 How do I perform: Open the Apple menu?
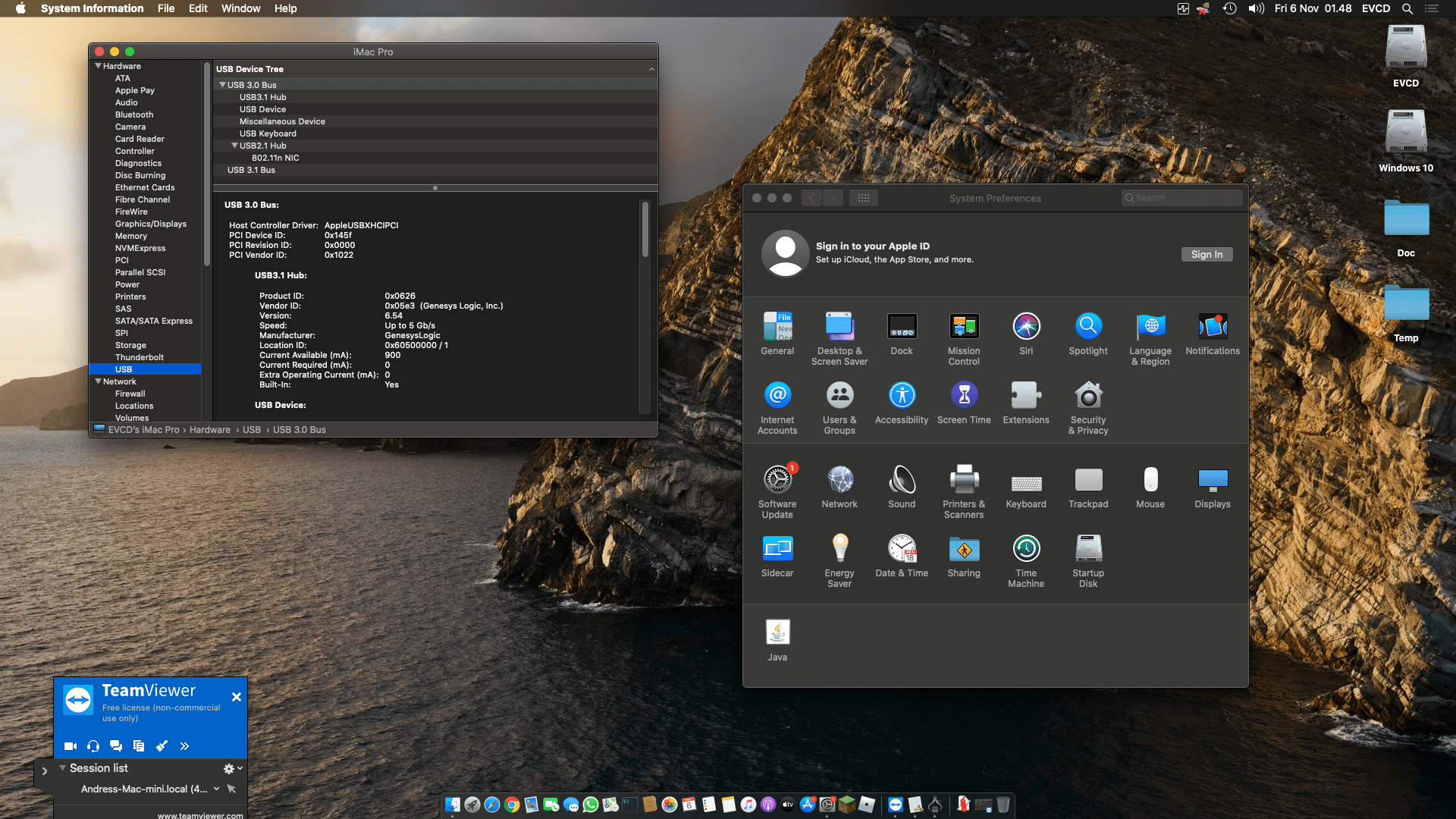pyautogui.click(x=20, y=8)
